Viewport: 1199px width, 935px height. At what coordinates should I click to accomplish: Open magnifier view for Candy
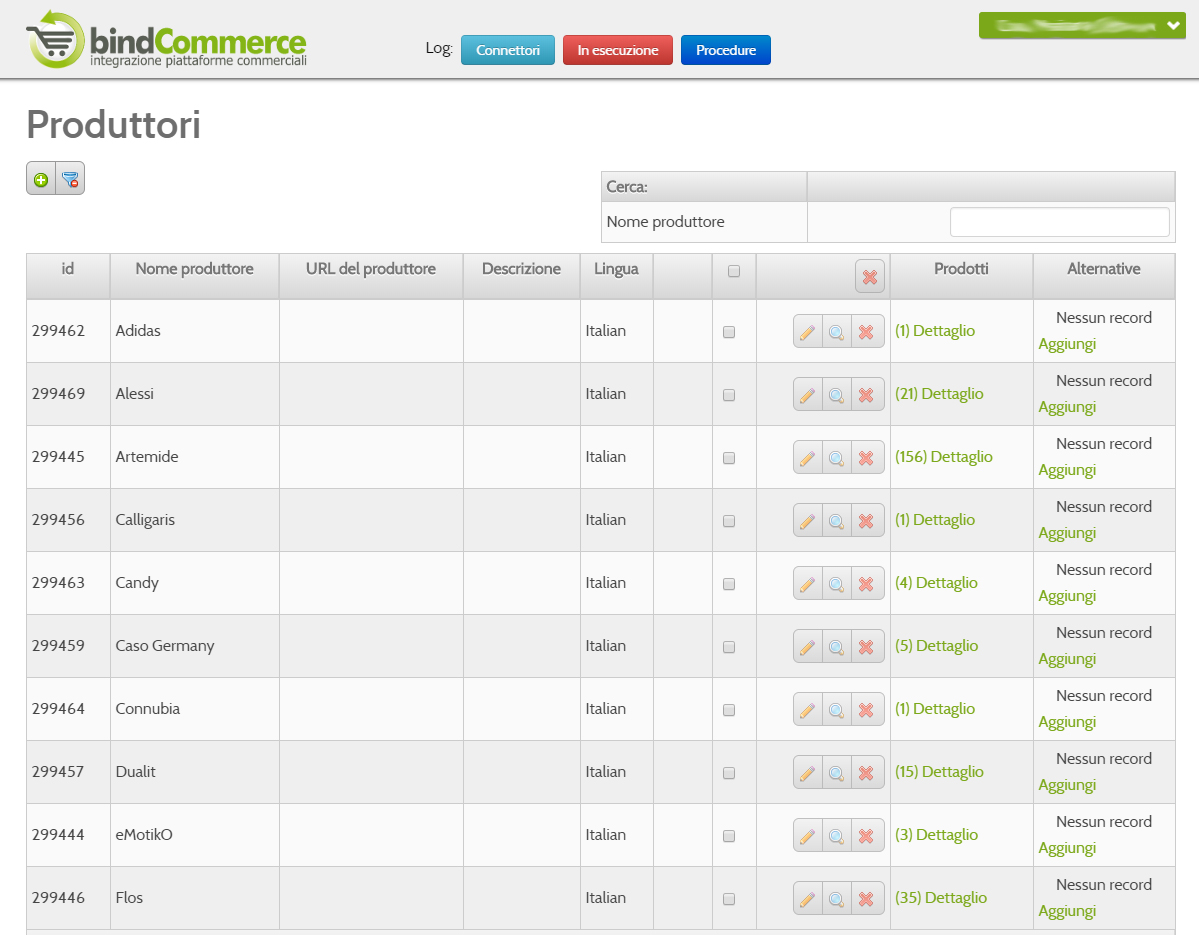click(837, 583)
